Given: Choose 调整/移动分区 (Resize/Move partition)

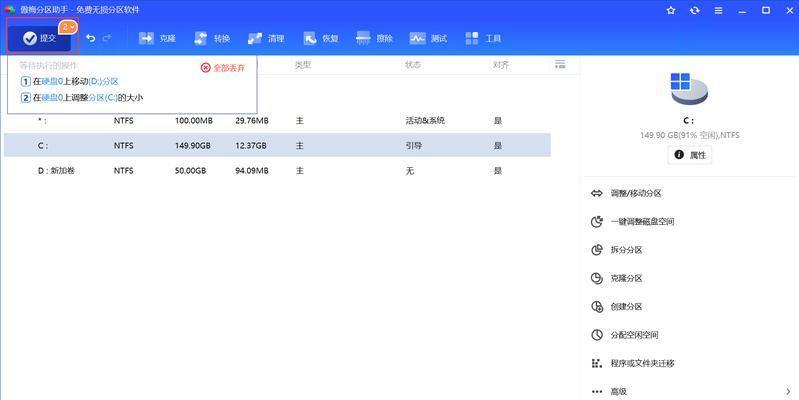Looking at the screenshot, I should (626, 194).
